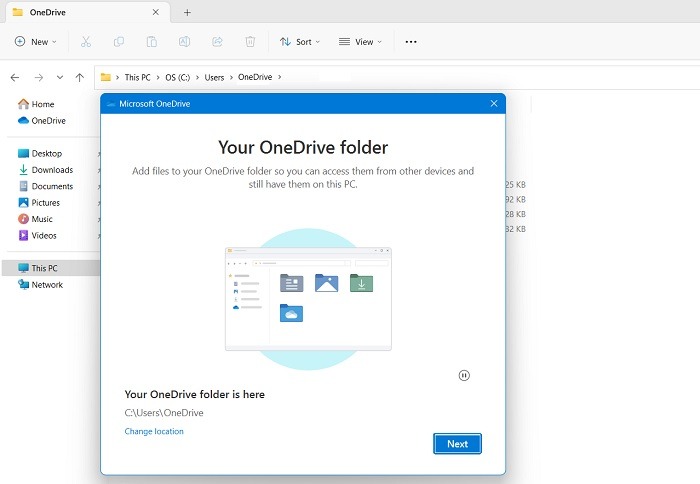Click the Cut scissors icon
The image size is (700, 484).
click(86, 42)
